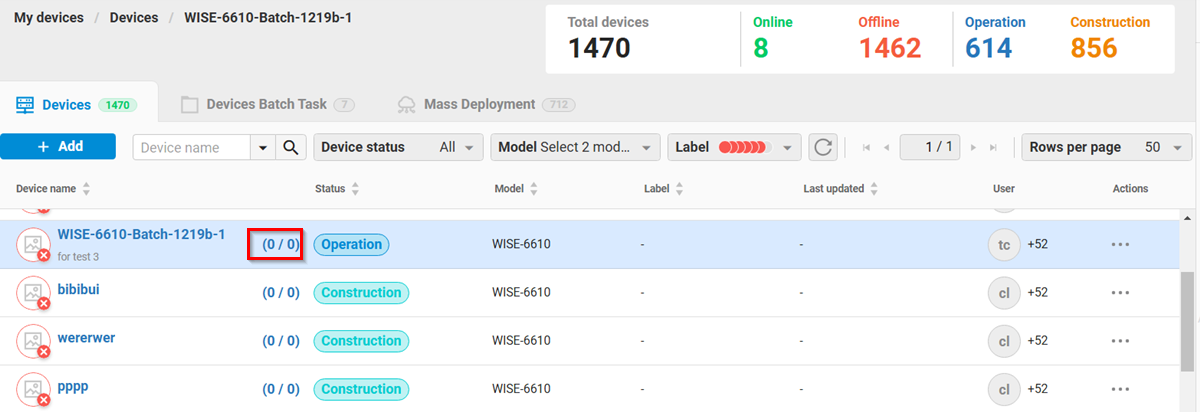Sort by Status column

[355, 189]
